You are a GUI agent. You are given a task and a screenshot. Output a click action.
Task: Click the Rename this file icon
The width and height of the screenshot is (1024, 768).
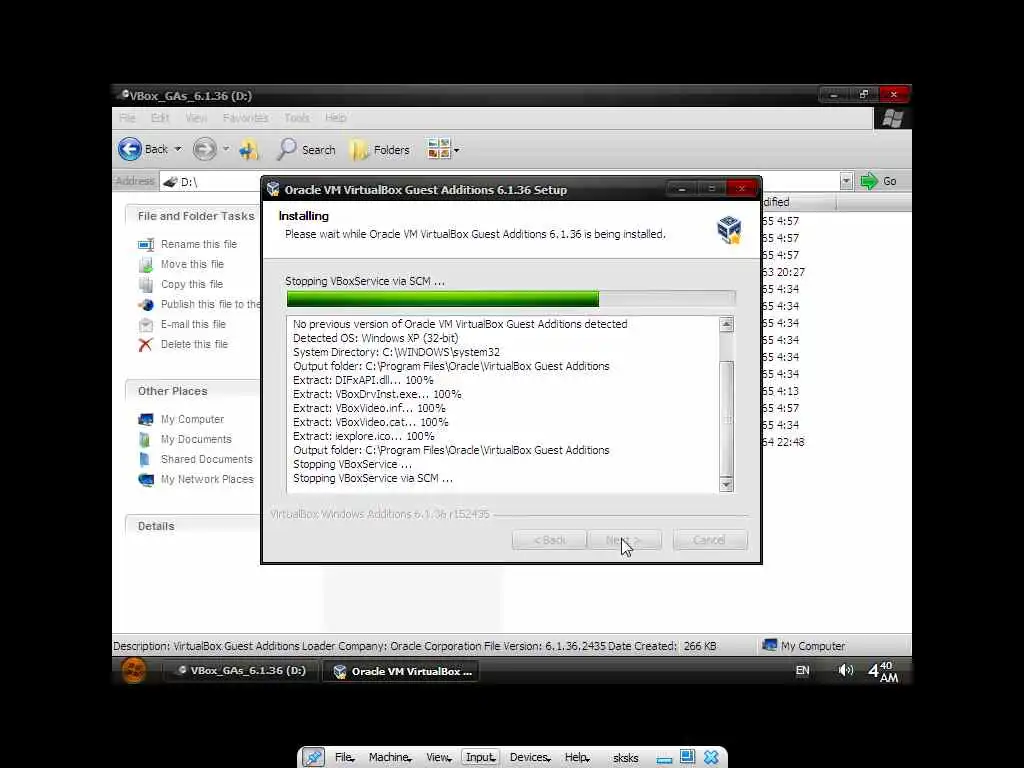click(x=146, y=244)
